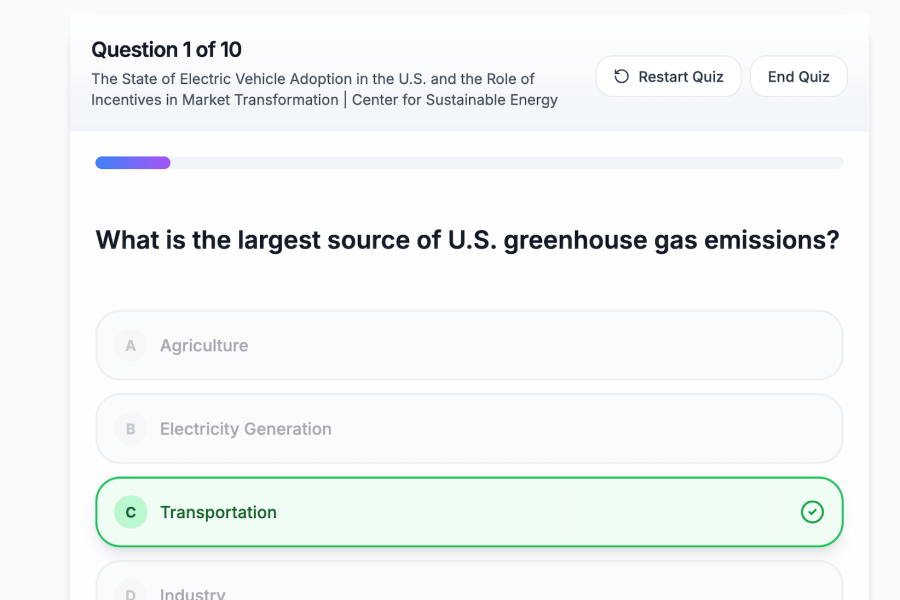
Task: Click the filled purple-blue progress segment
Action: 132,163
